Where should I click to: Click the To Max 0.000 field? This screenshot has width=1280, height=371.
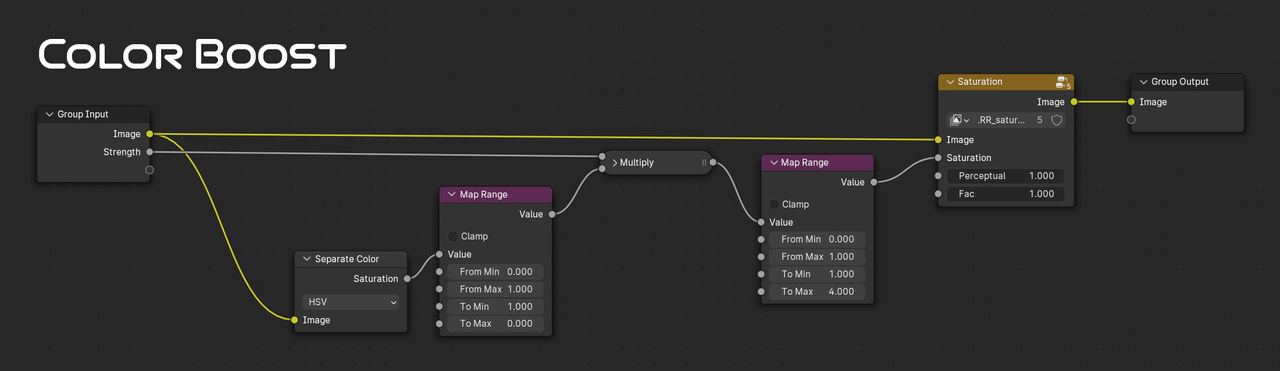tap(495, 324)
